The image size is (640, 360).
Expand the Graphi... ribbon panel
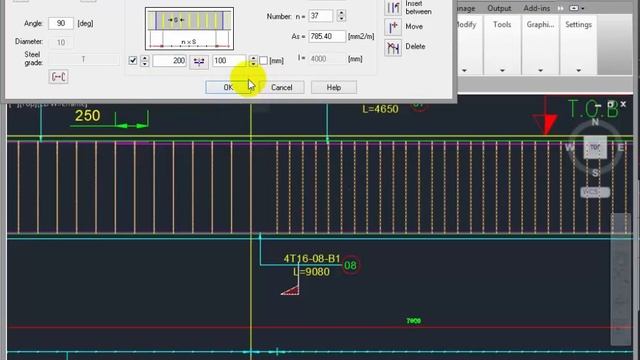pyautogui.click(x=540, y=71)
